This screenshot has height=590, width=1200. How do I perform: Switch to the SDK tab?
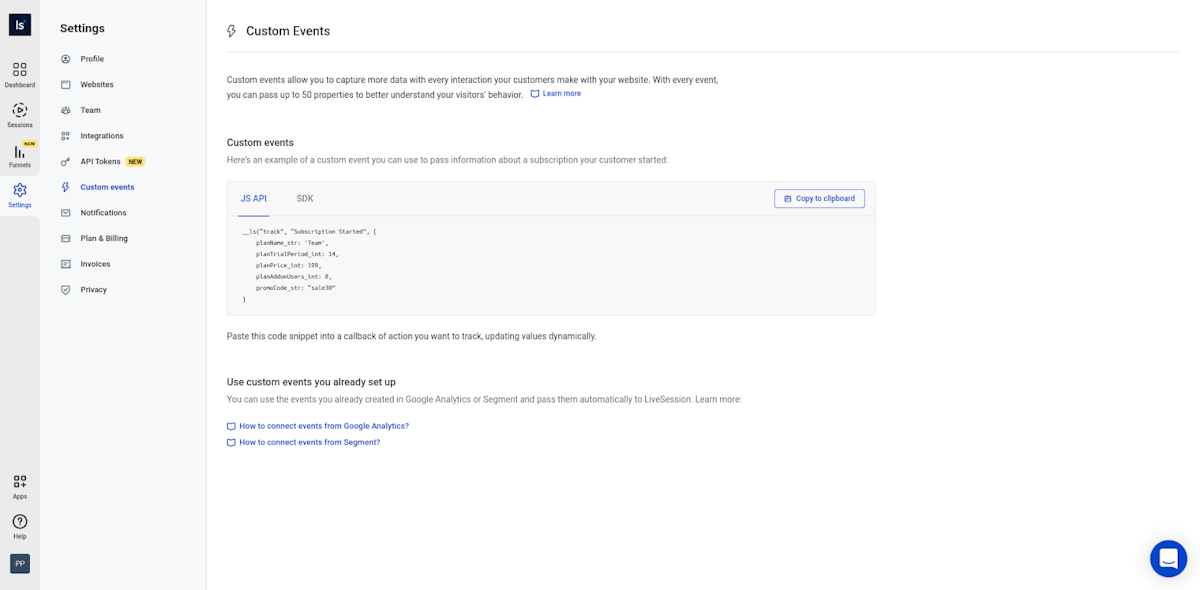click(x=305, y=199)
